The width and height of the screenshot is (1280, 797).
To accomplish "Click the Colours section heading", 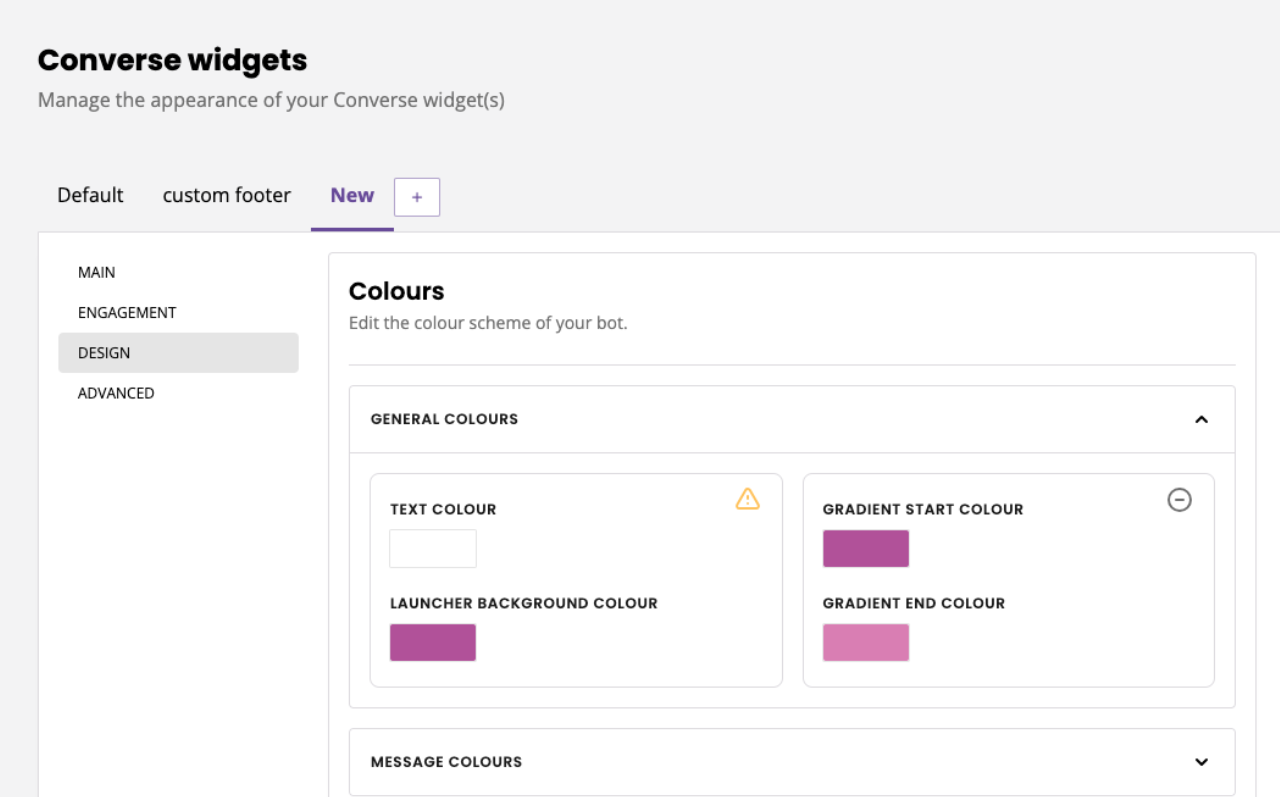I will [397, 291].
